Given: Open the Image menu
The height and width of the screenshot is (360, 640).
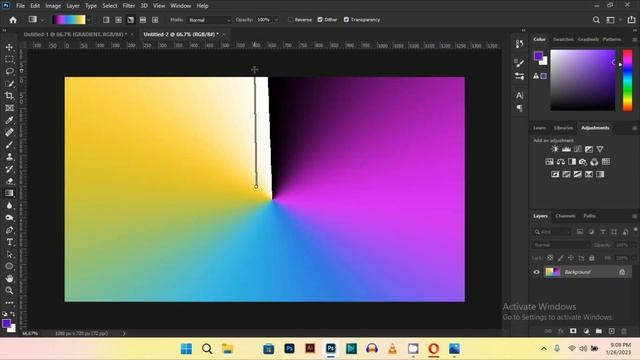Looking at the screenshot, I should point(53,6).
